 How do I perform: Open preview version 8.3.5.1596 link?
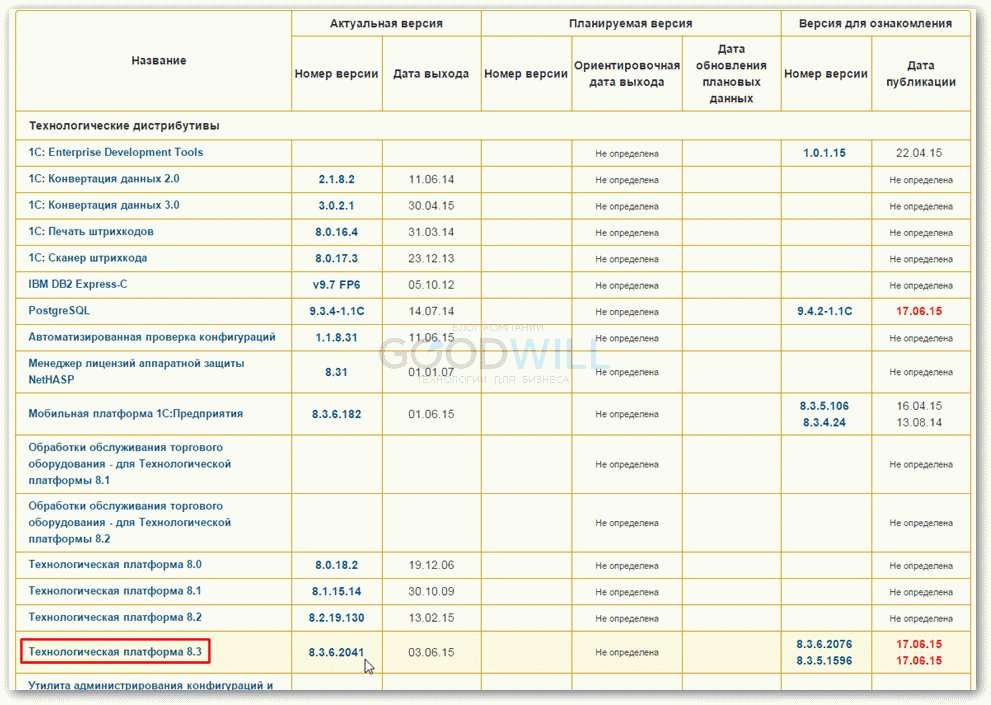click(x=825, y=661)
